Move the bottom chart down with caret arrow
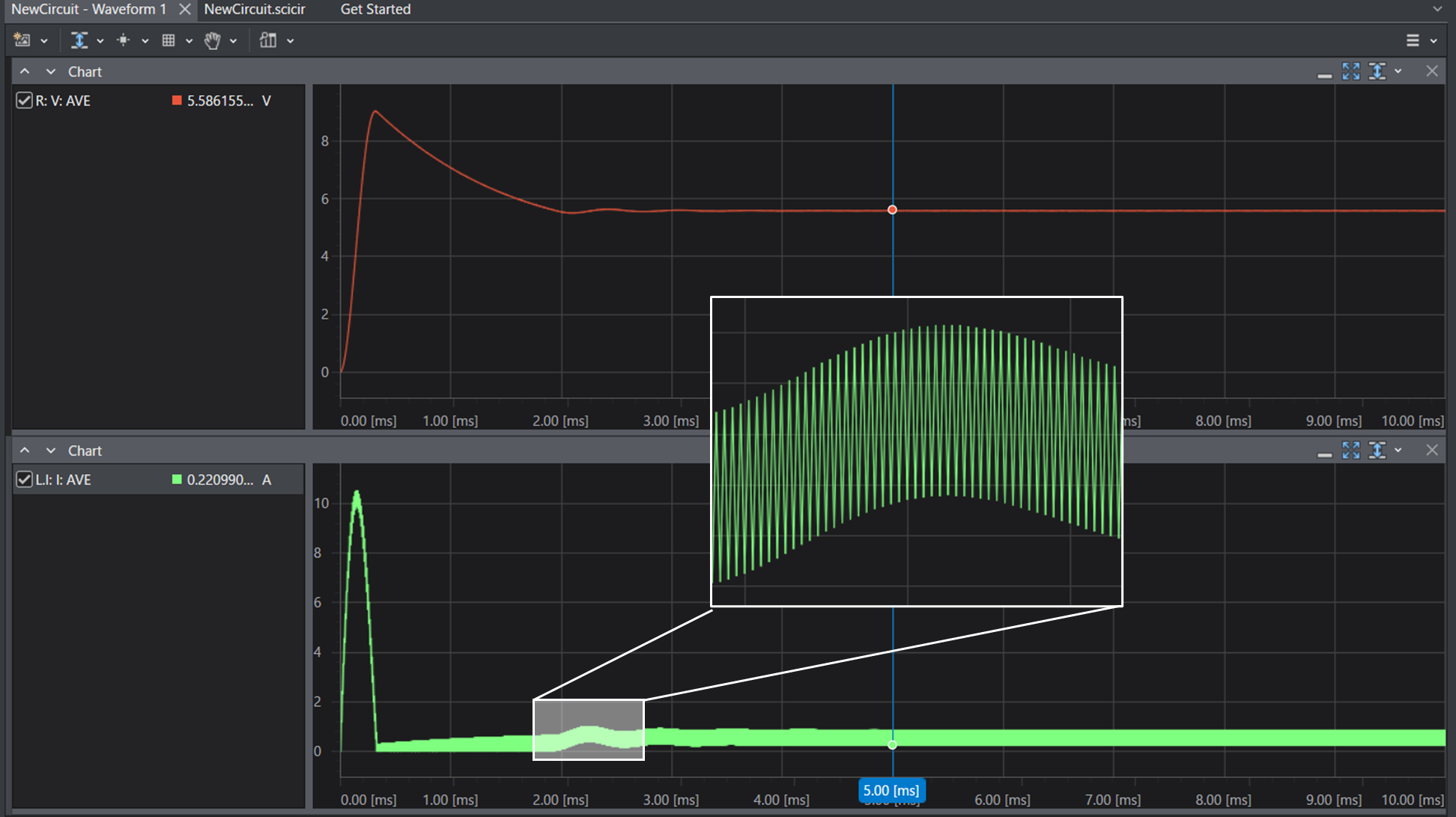 click(50, 450)
